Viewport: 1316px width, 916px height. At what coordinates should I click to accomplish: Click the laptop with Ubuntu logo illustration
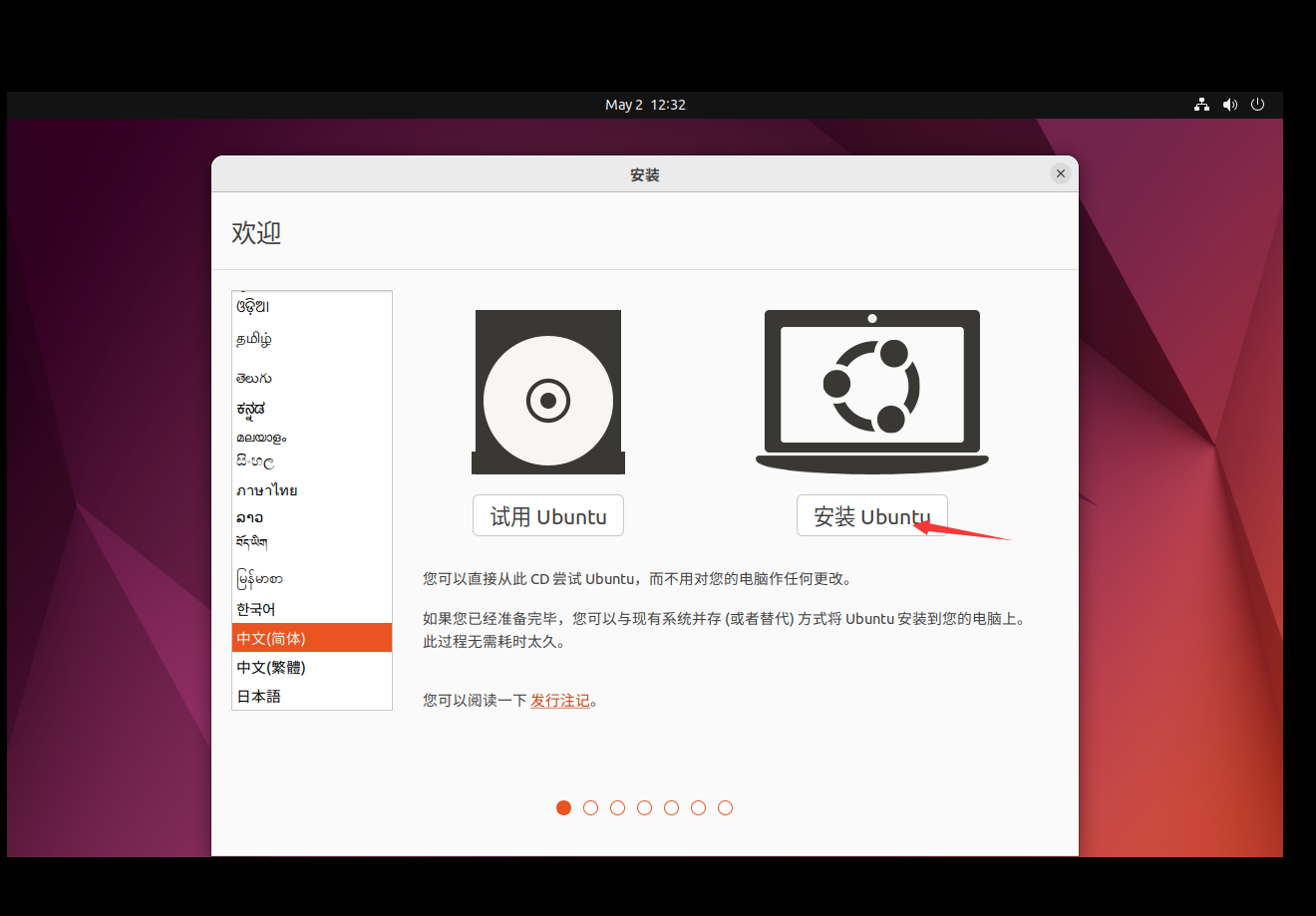872,392
